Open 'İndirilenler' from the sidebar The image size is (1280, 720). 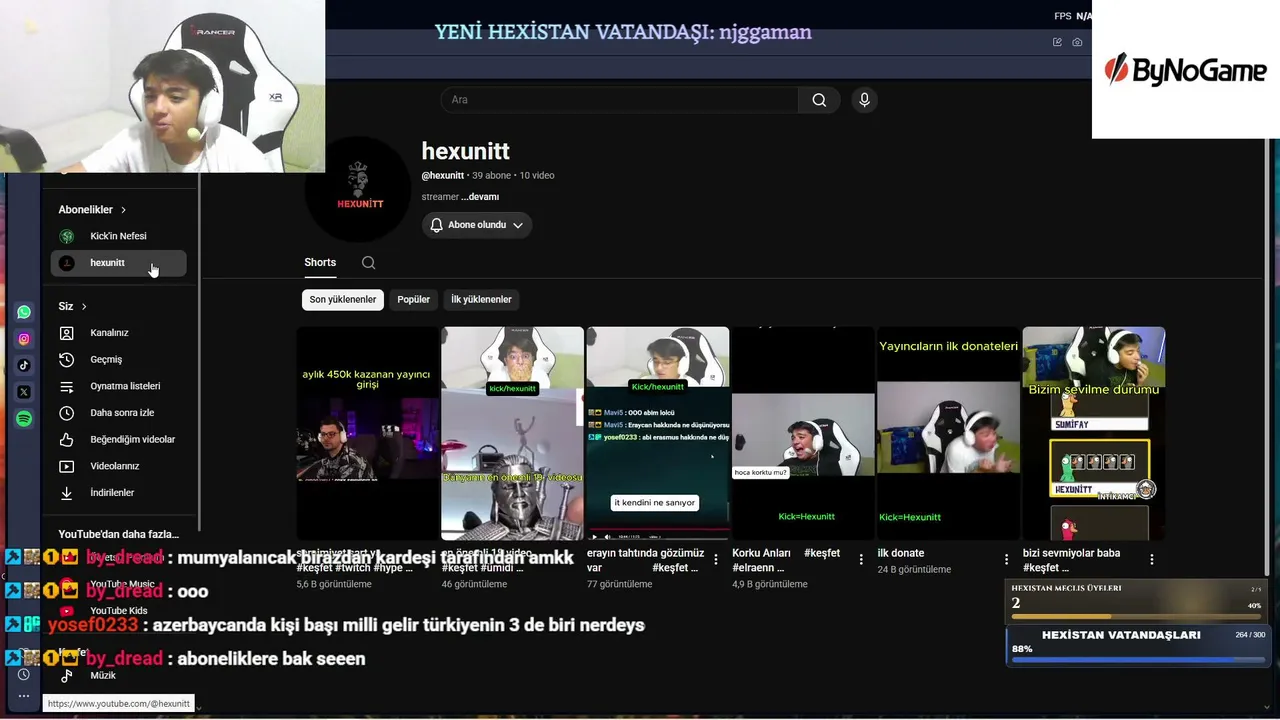[x=118, y=493]
